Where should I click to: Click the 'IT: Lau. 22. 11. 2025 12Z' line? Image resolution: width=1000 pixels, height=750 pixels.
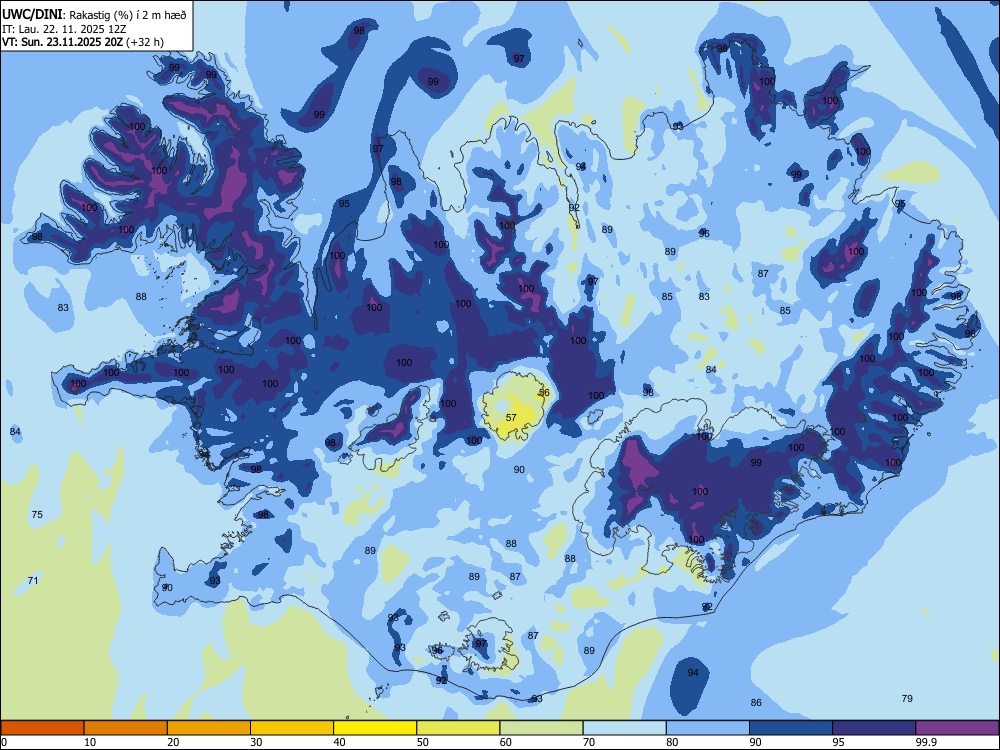pos(64,29)
